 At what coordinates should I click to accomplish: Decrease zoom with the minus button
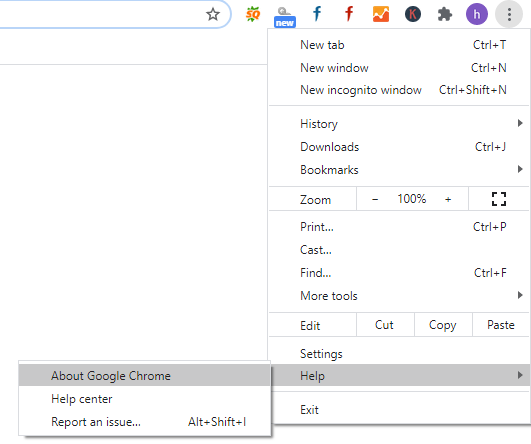click(375, 199)
